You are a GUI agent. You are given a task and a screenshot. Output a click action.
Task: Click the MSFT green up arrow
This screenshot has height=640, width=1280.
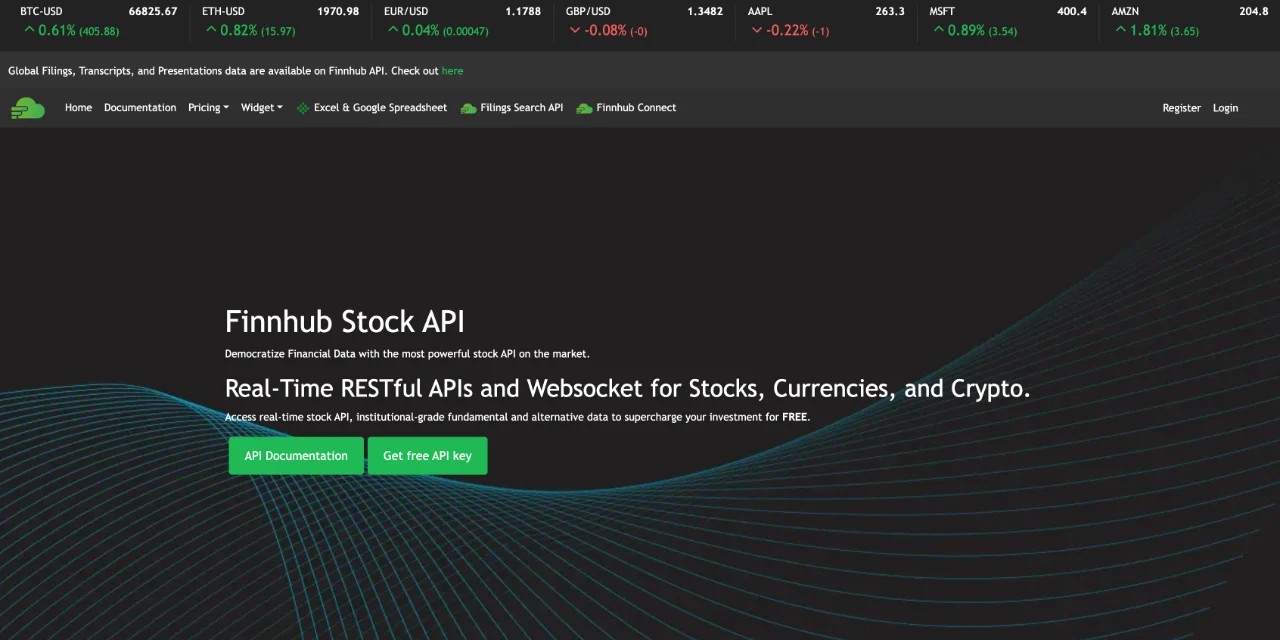pos(939,30)
